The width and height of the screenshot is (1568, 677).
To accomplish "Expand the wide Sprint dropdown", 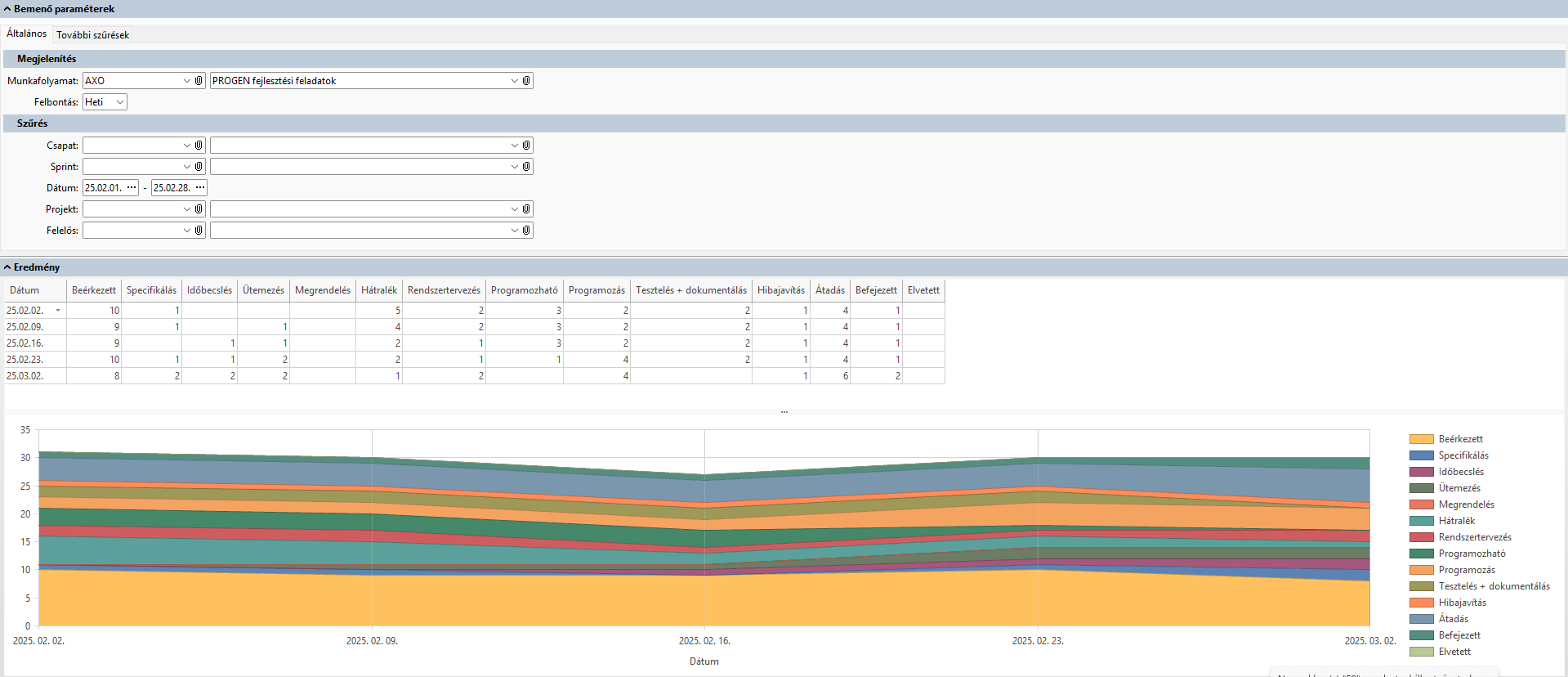I will pos(514,167).
